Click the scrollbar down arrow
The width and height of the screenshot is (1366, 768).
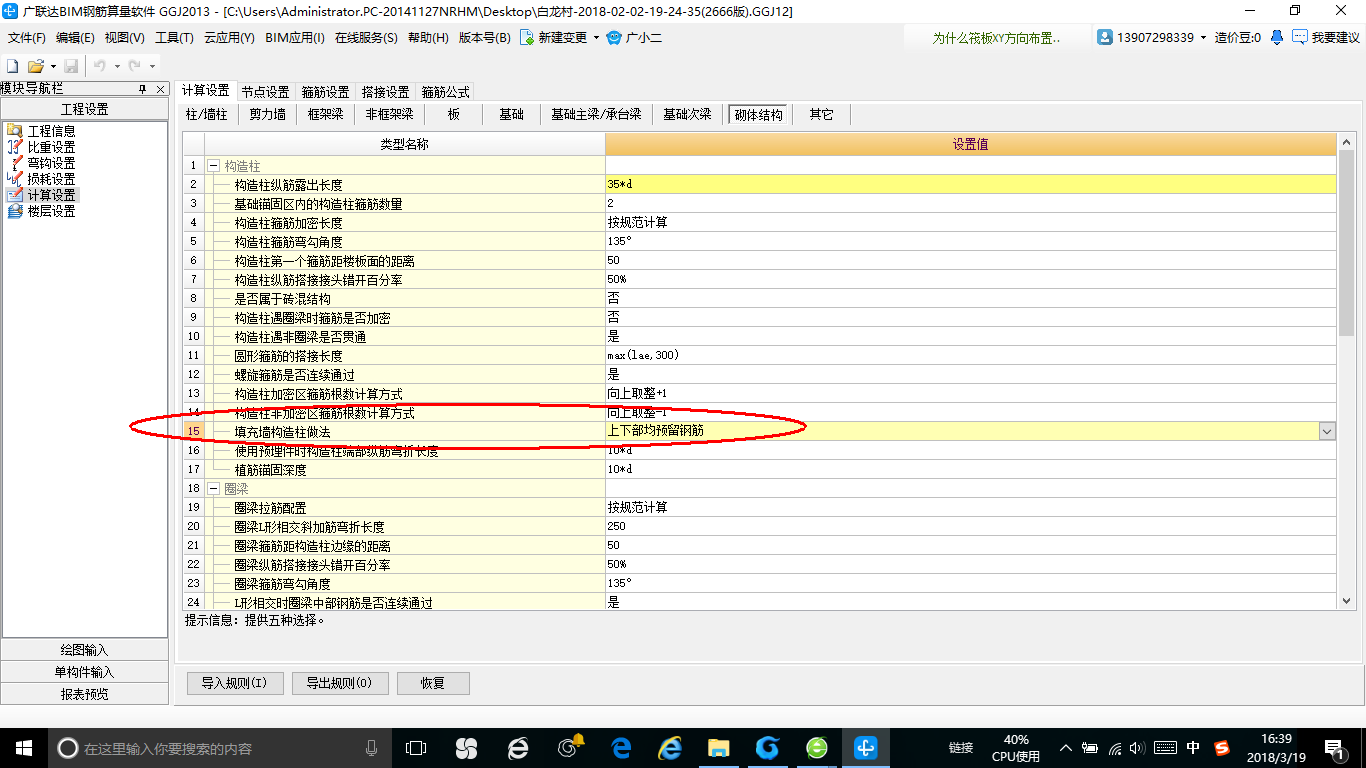[x=1346, y=600]
